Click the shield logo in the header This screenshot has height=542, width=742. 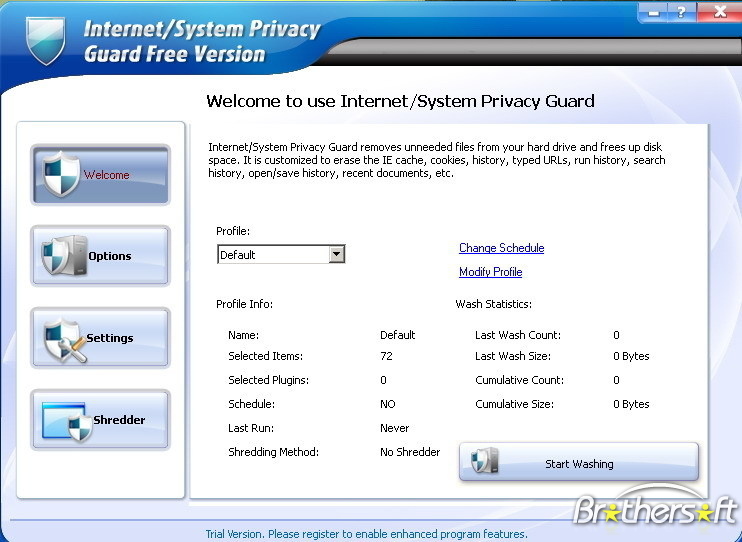46,41
